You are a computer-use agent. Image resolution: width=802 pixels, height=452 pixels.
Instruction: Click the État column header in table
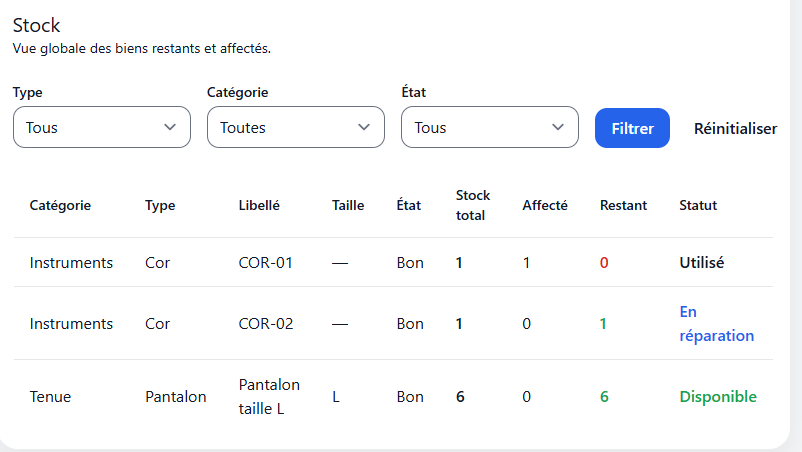click(409, 206)
